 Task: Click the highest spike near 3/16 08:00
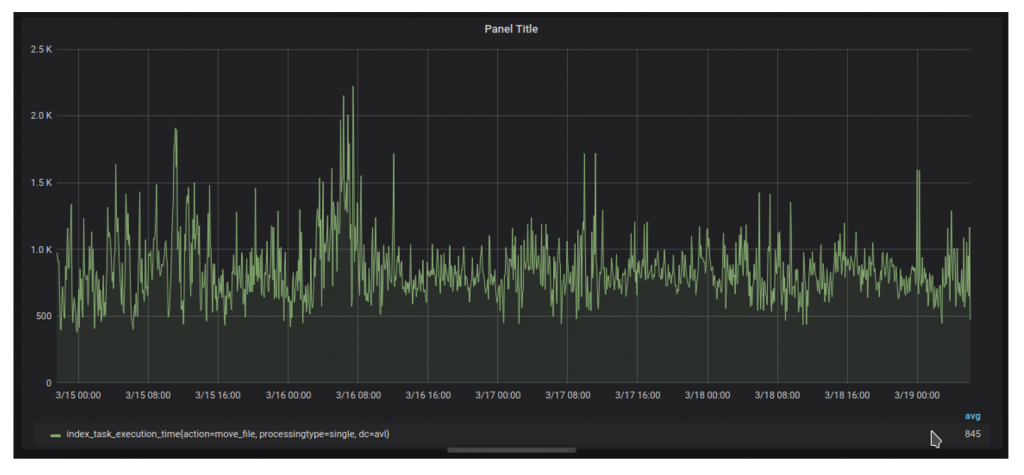(353, 88)
